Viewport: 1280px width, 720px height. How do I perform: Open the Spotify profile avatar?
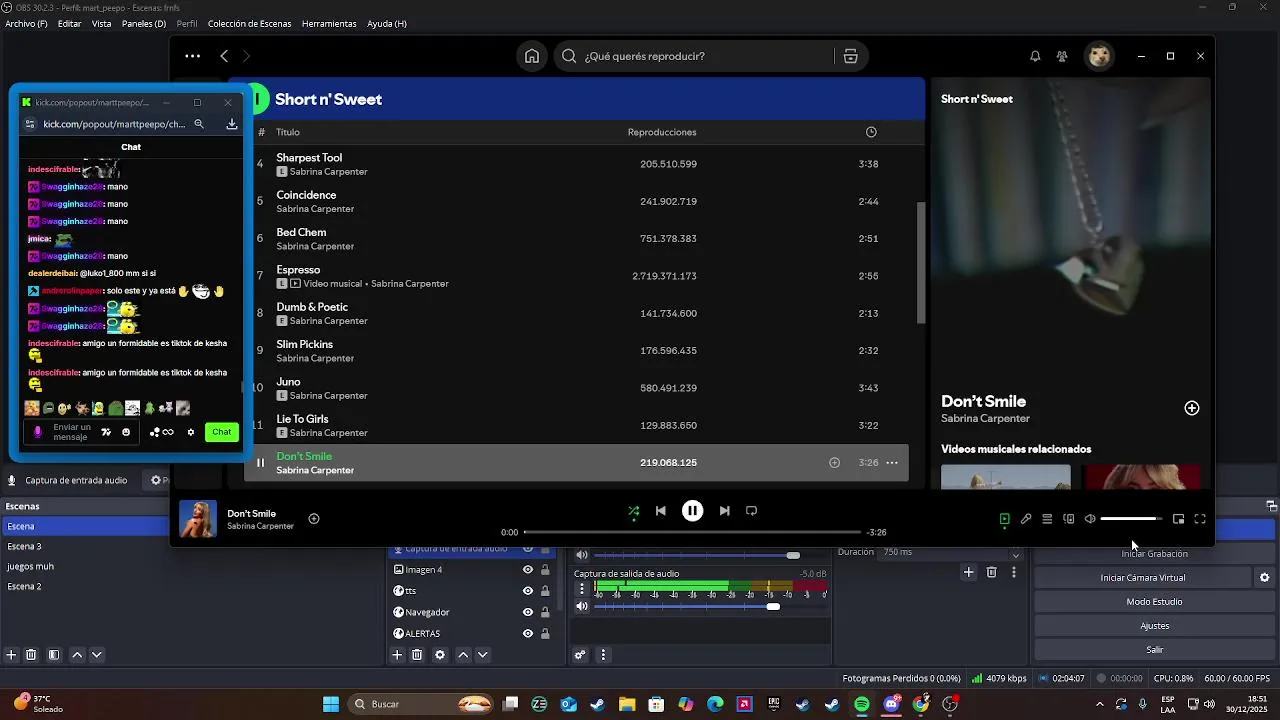(x=1100, y=56)
